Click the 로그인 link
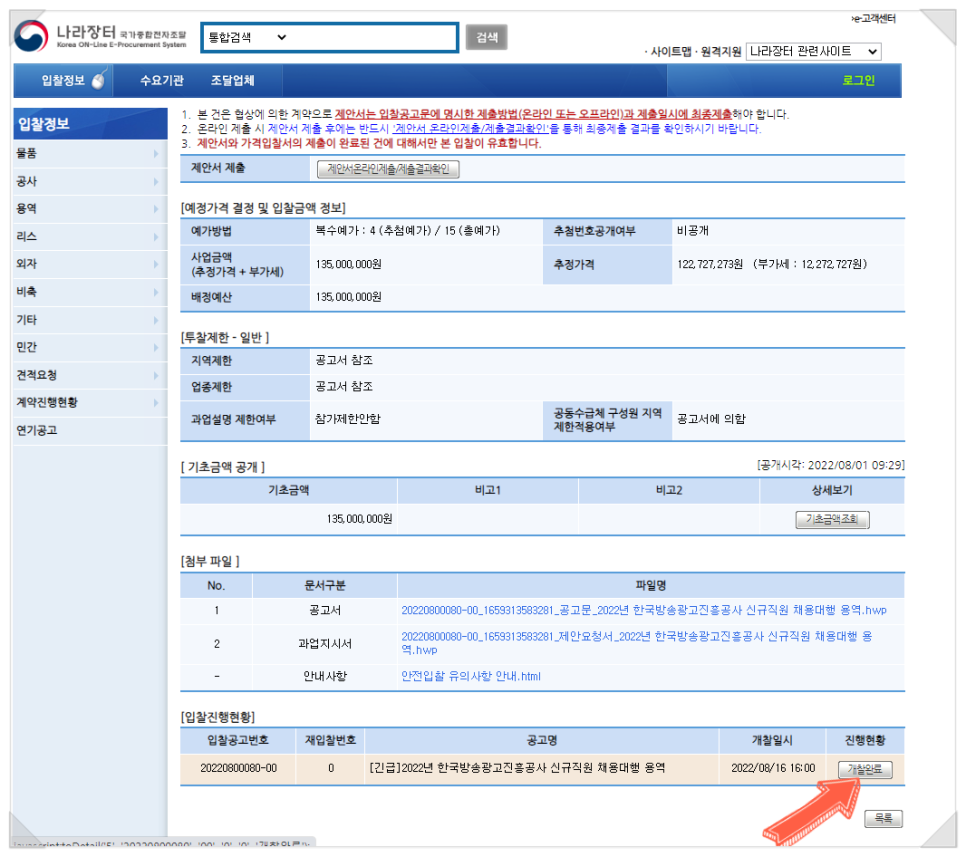 (858, 80)
